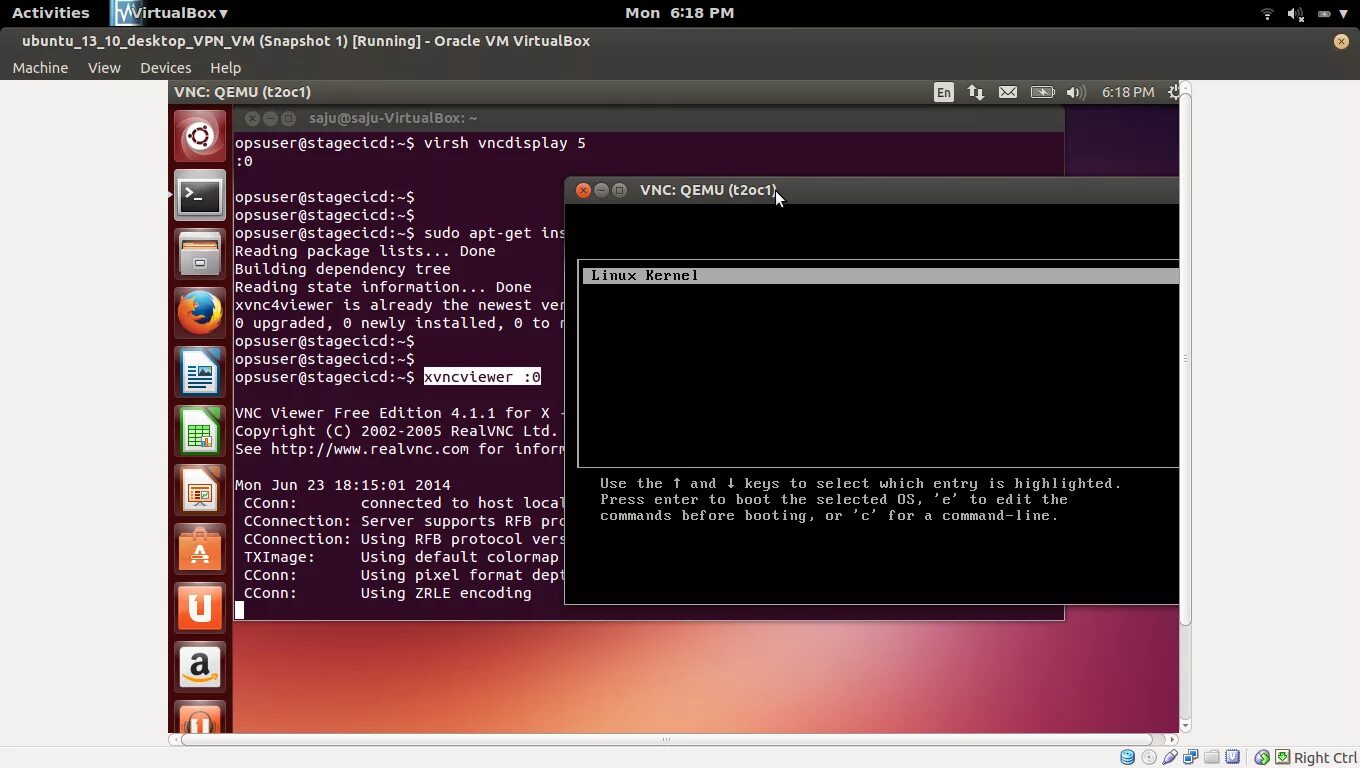Open the guest volume speaker indicator
Viewport: 1360px width, 768px height.
(x=1075, y=92)
